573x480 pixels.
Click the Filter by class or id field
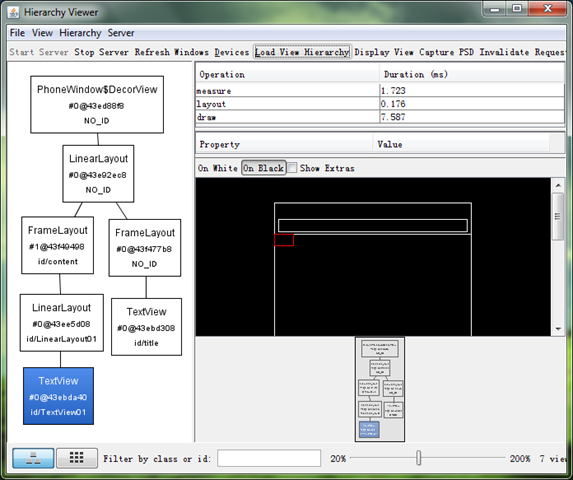click(269, 458)
